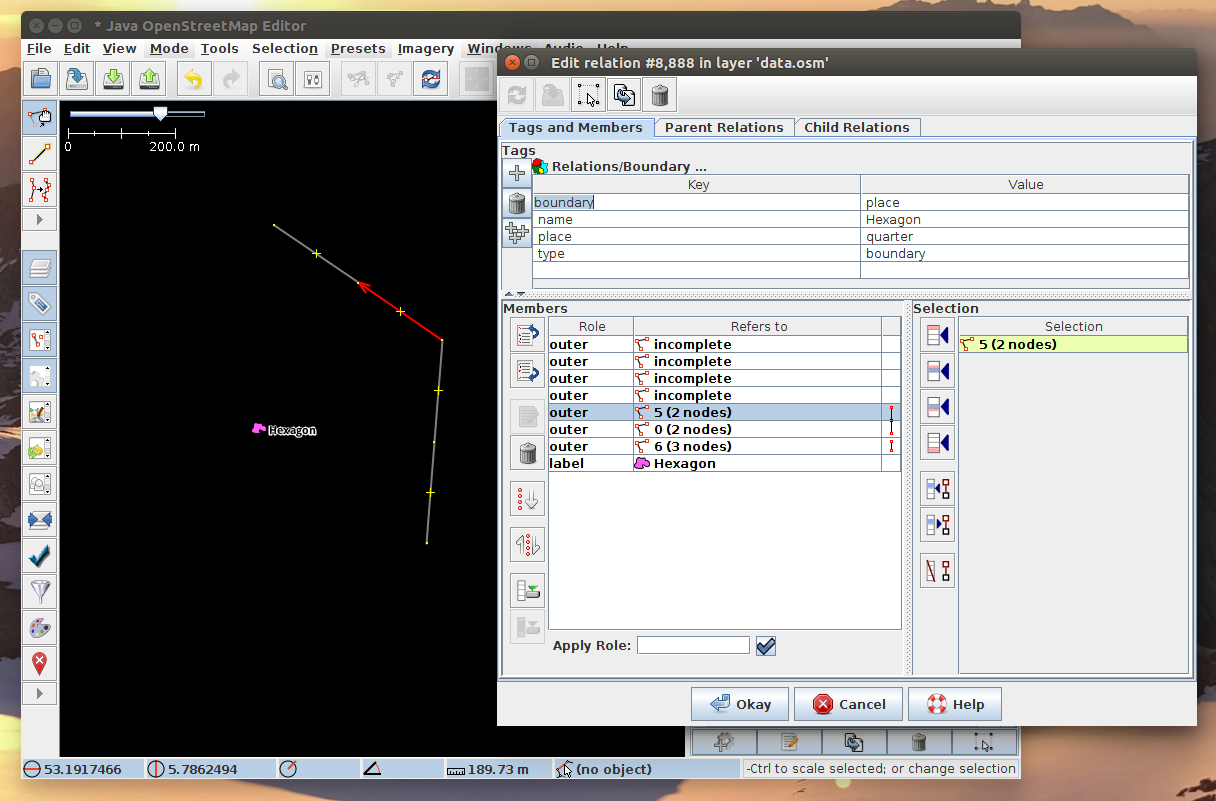Click the Undo arrow in toolbar
The height and width of the screenshot is (801, 1216).
(194, 79)
